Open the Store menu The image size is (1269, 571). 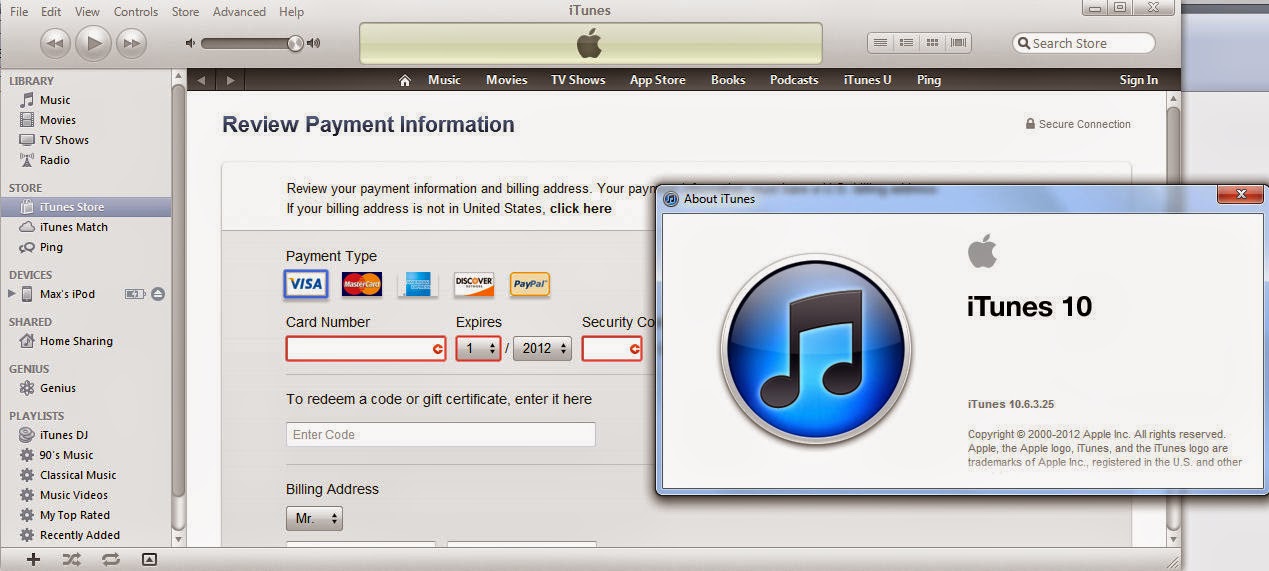185,12
